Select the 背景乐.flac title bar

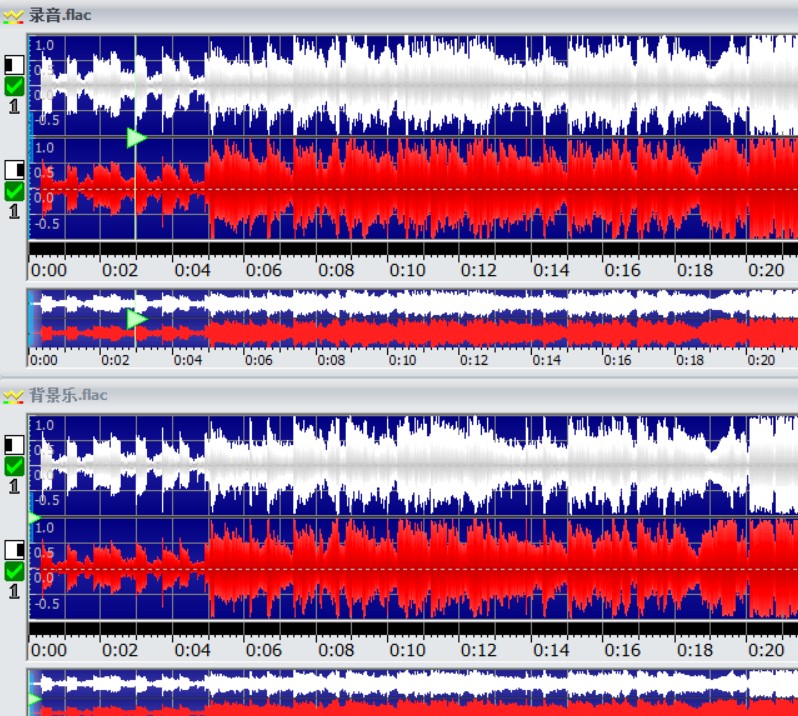tap(400, 395)
